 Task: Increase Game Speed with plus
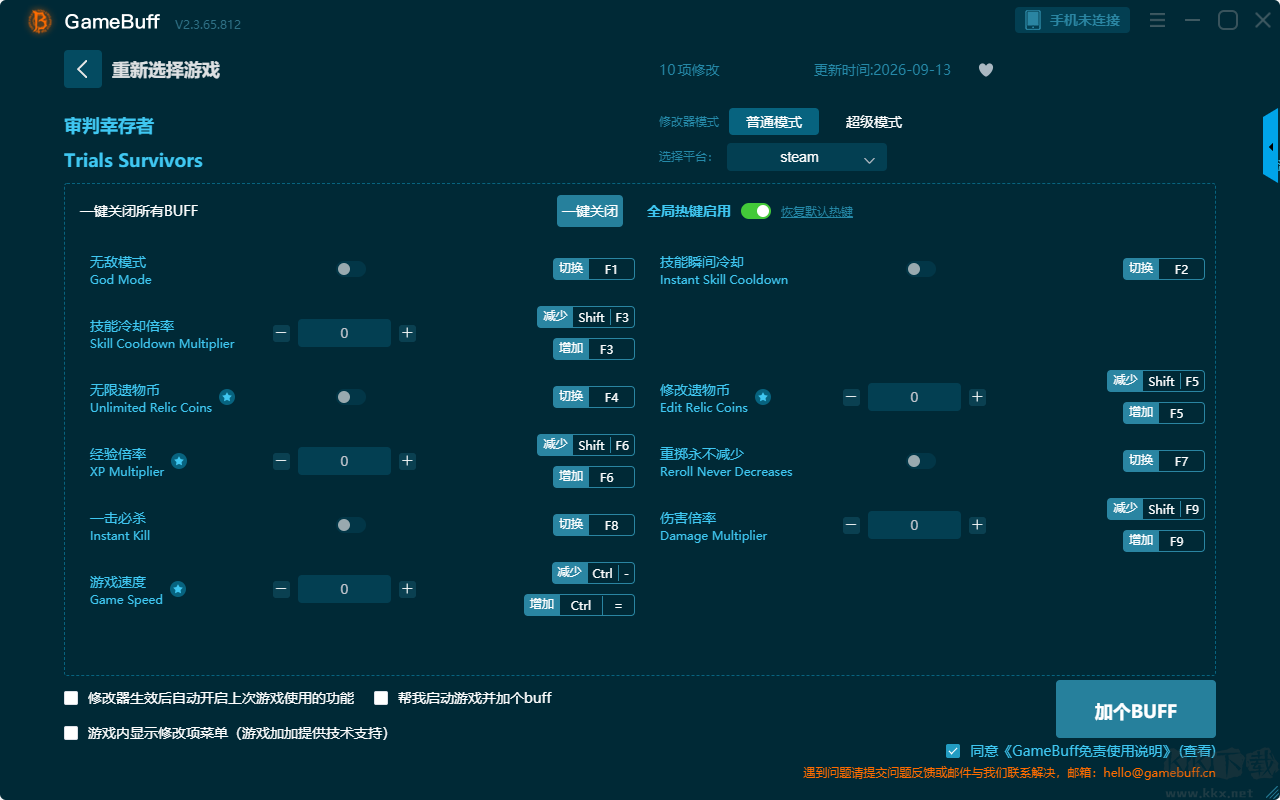[x=407, y=589]
